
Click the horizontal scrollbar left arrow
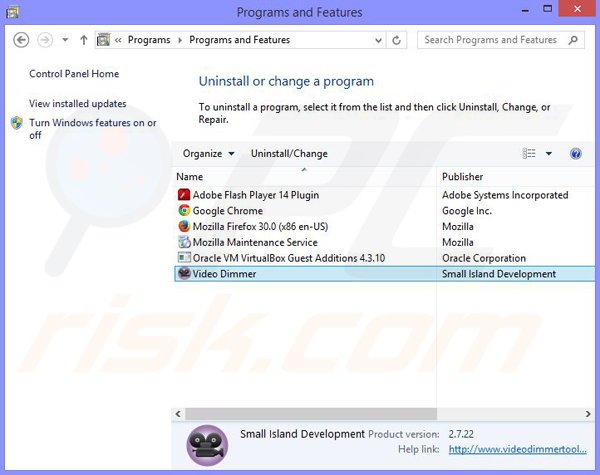(x=178, y=414)
